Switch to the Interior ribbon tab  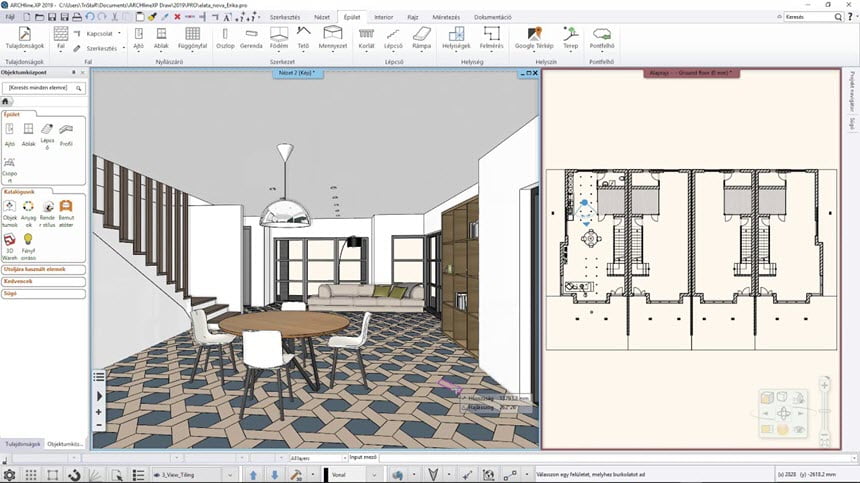coord(383,18)
